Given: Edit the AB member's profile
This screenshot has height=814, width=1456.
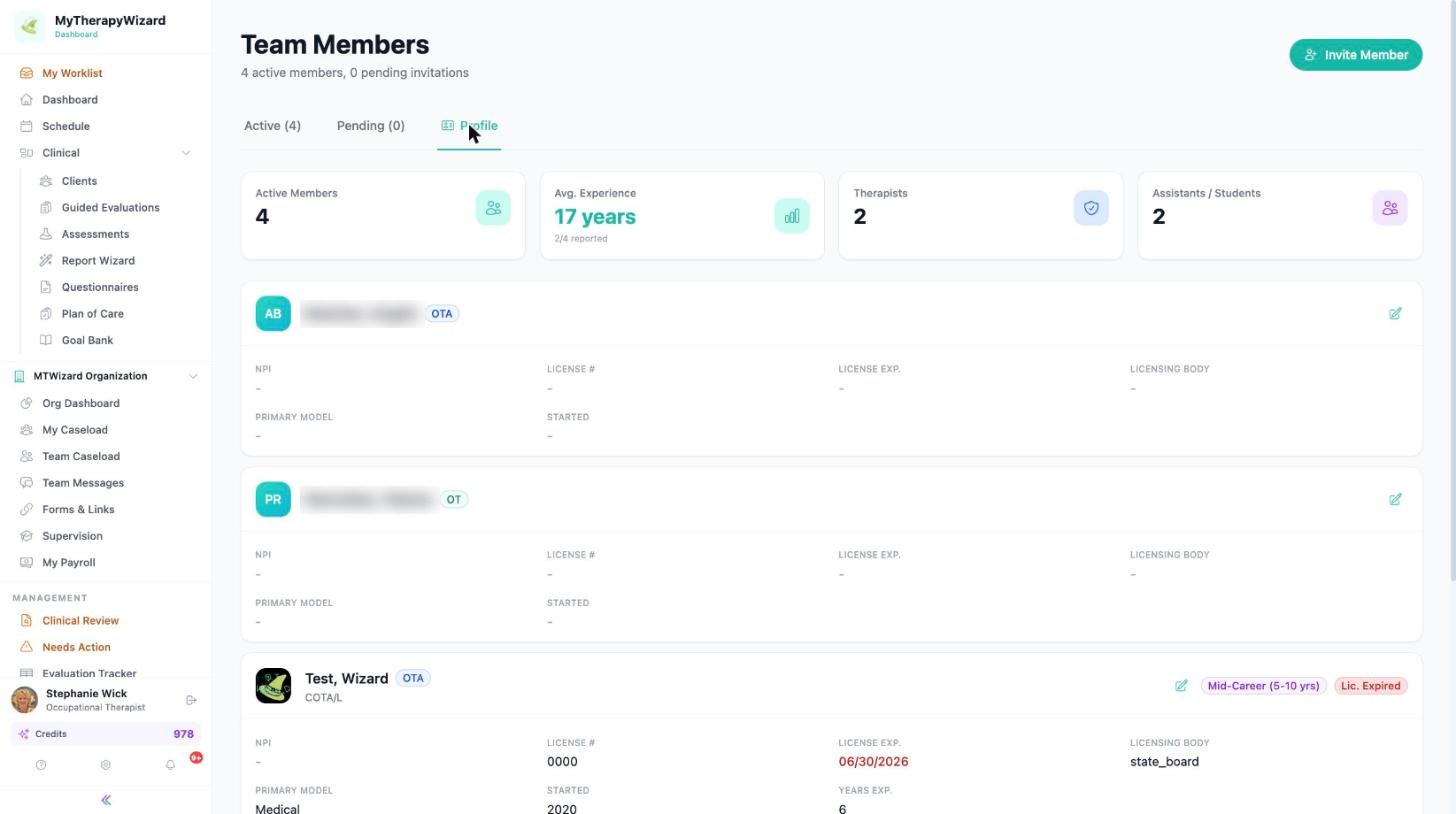Looking at the screenshot, I should [1395, 314].
